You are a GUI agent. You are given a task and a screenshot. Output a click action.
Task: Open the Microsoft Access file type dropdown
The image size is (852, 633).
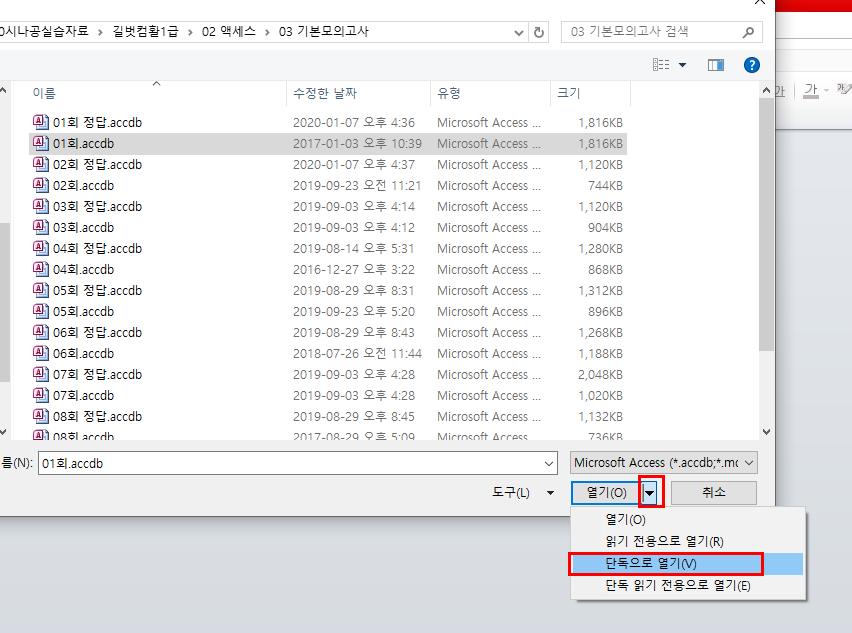point(664,463)
